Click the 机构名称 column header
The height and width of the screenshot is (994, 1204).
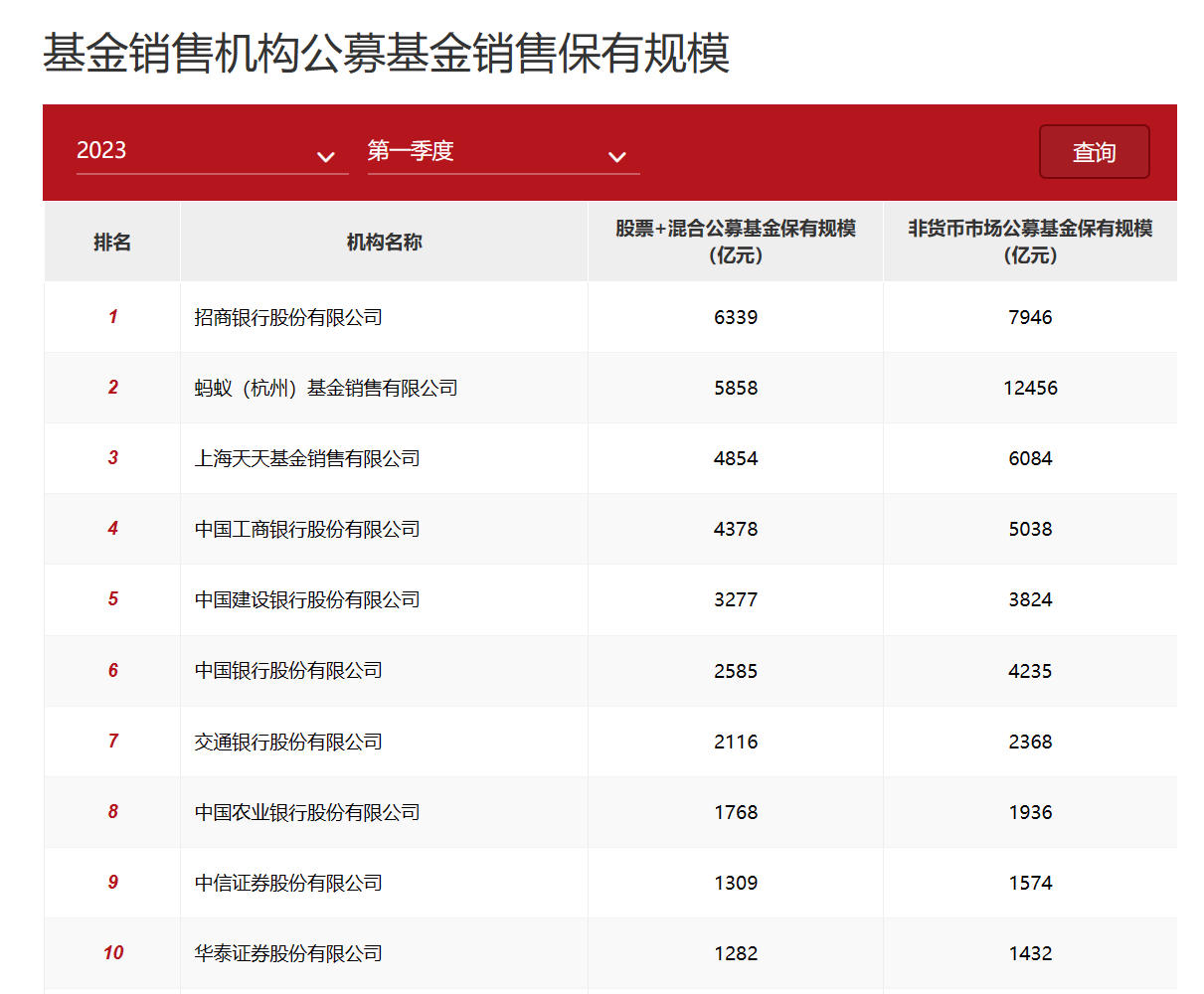point(384,243)
